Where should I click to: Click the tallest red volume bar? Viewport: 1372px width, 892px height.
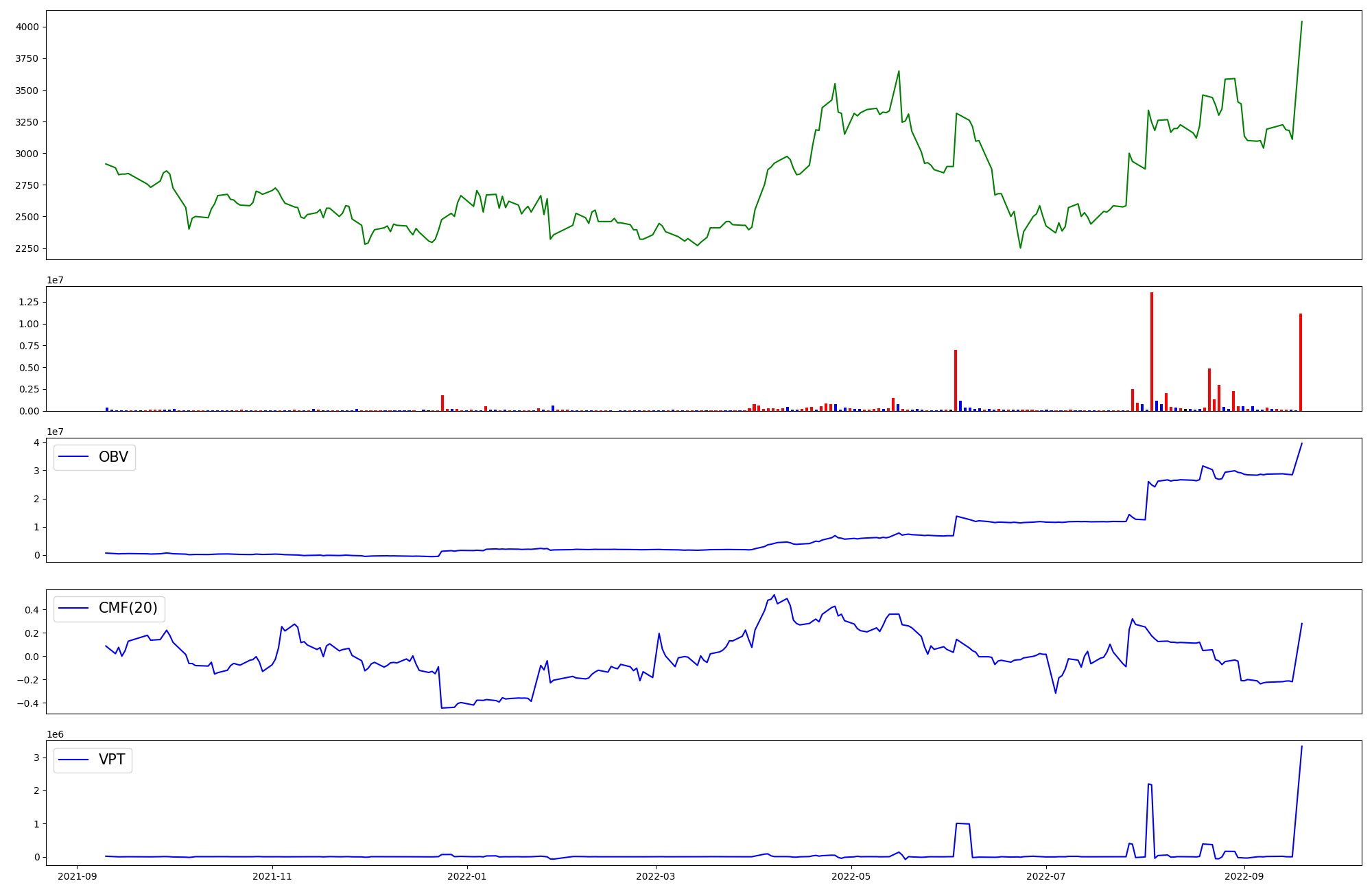[1152, 351]
